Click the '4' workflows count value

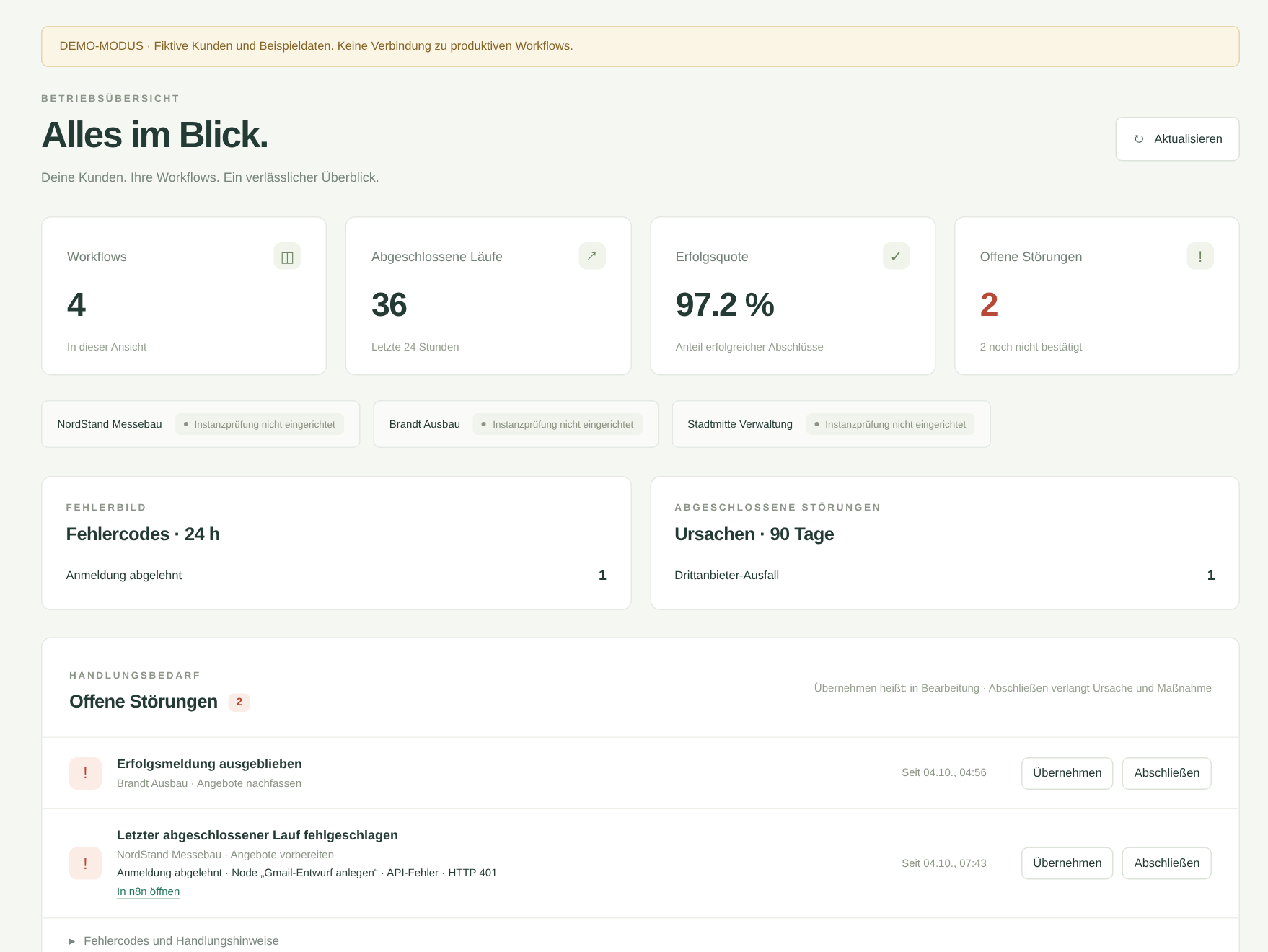tap(76, 305)
